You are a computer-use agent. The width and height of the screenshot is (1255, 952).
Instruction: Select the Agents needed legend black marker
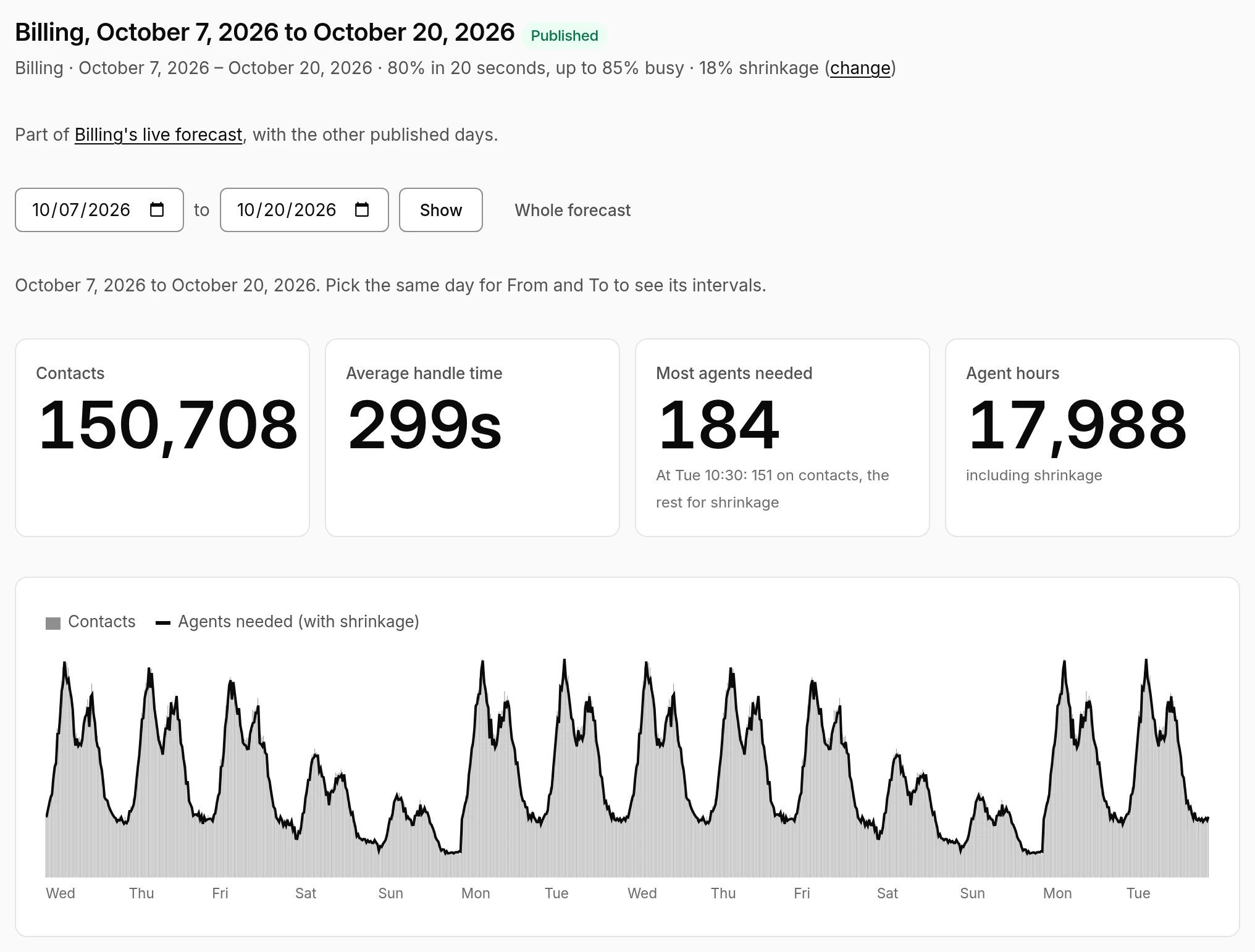click(x=163, y=623)
